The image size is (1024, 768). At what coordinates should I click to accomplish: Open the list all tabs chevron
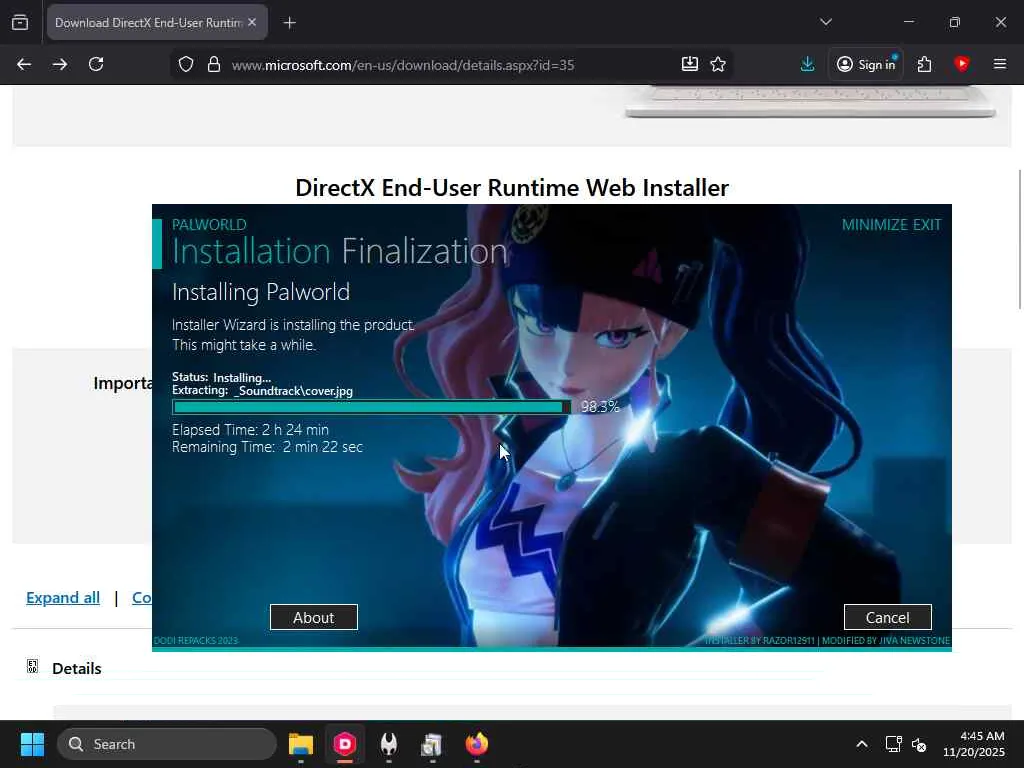825,22
